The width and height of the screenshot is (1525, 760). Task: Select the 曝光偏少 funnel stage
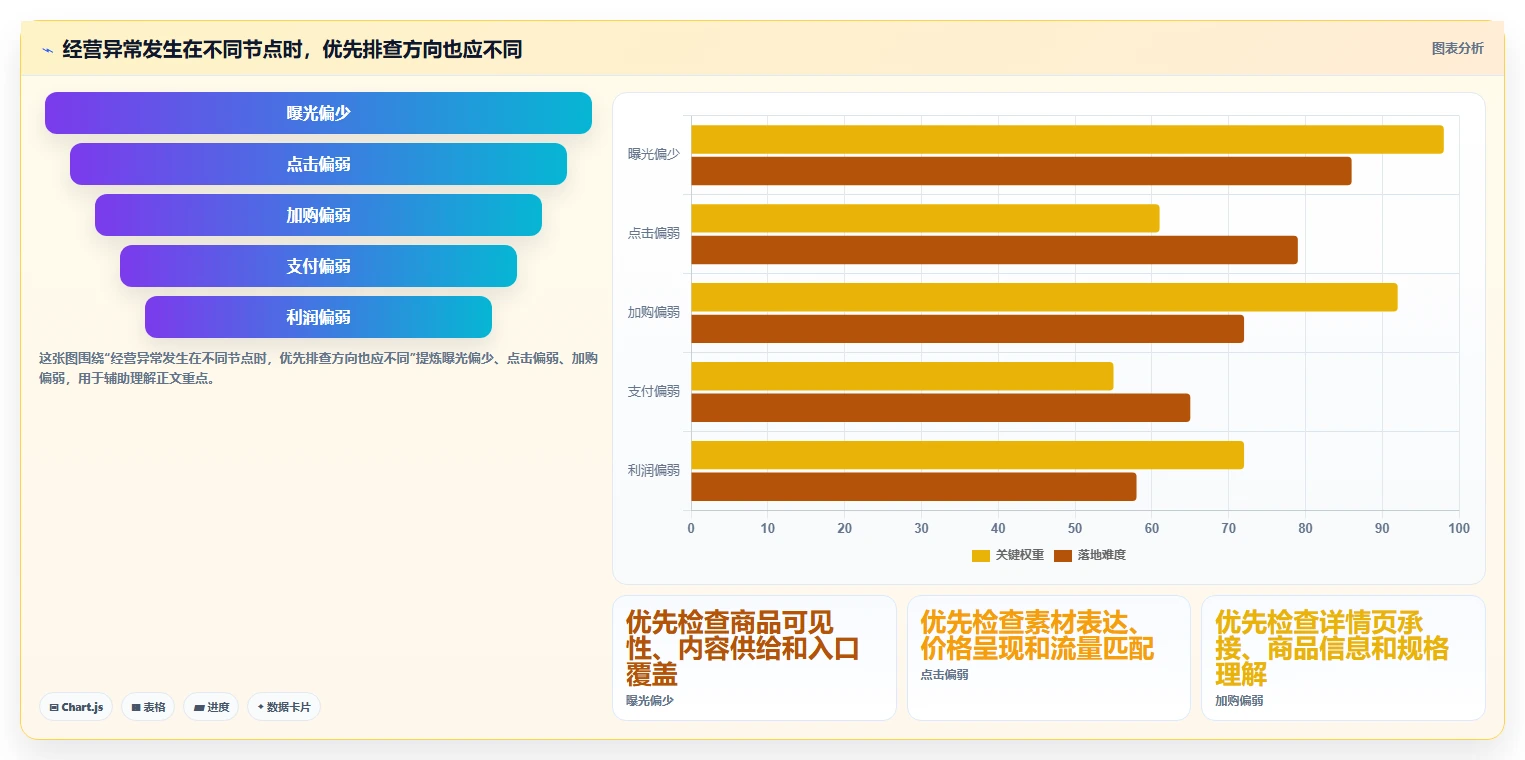318,113
